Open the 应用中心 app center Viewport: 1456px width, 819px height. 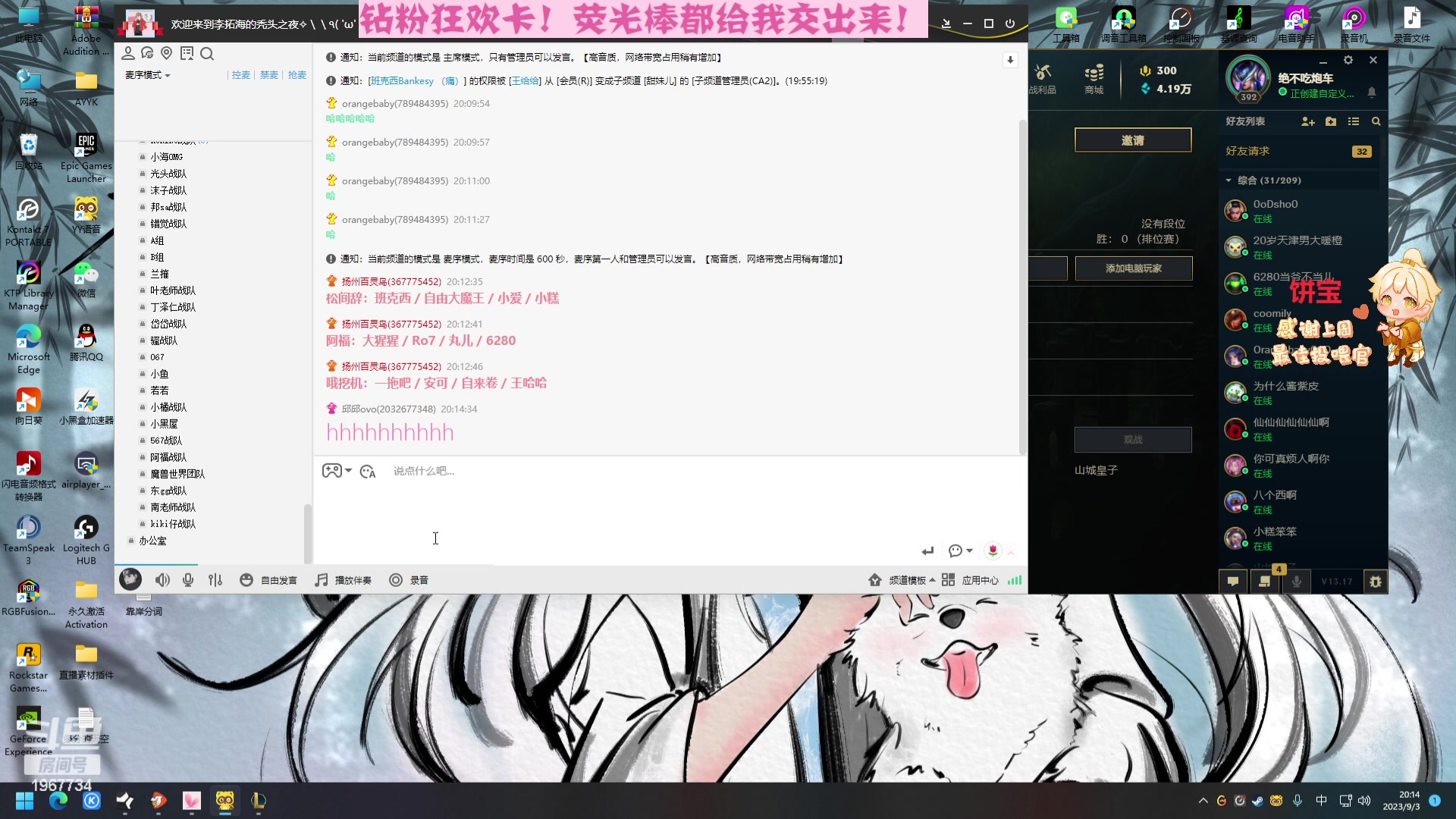point(971,580)
